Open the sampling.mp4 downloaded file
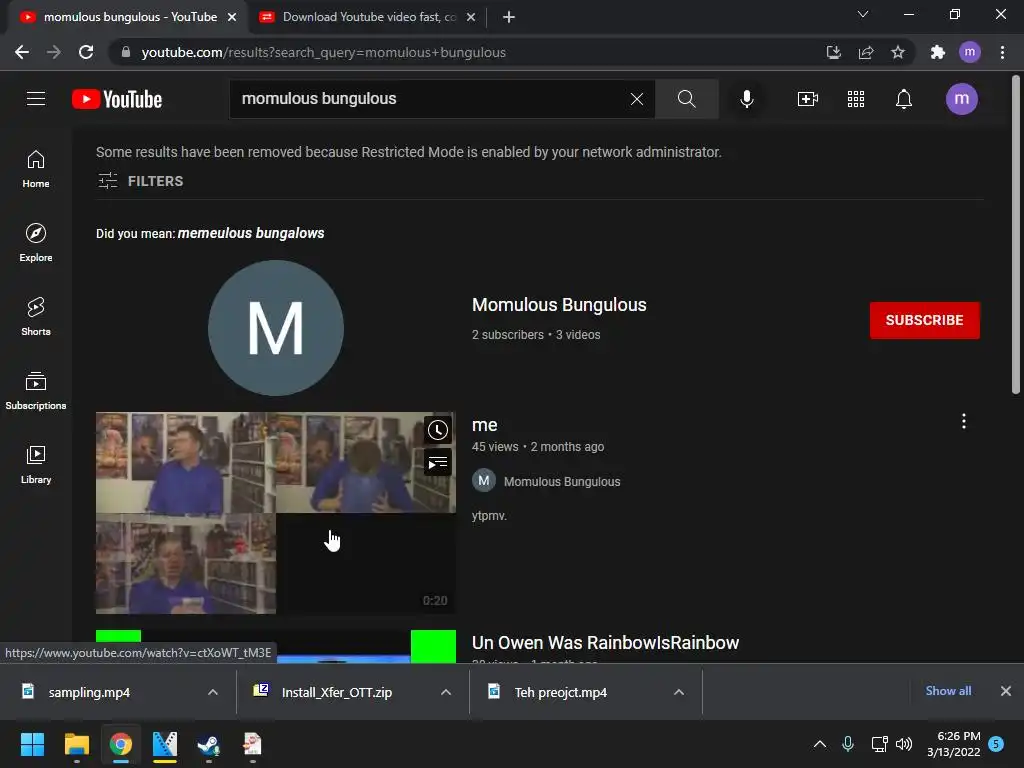 tap(89, 692)
